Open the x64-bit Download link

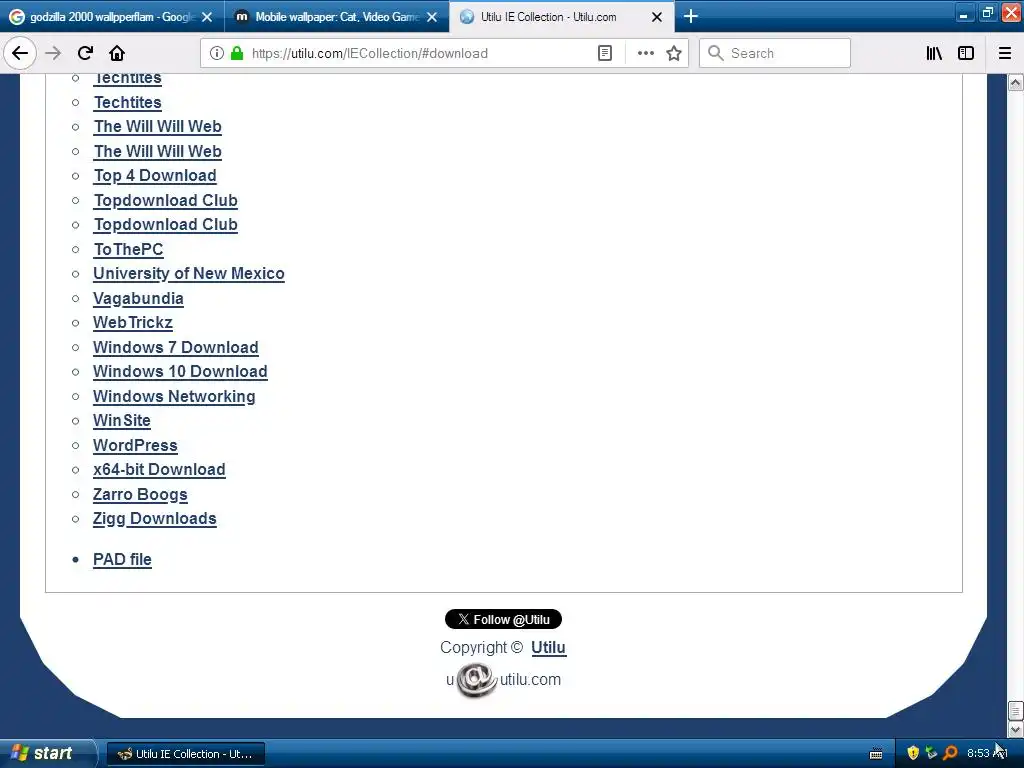tap(159, 470)
